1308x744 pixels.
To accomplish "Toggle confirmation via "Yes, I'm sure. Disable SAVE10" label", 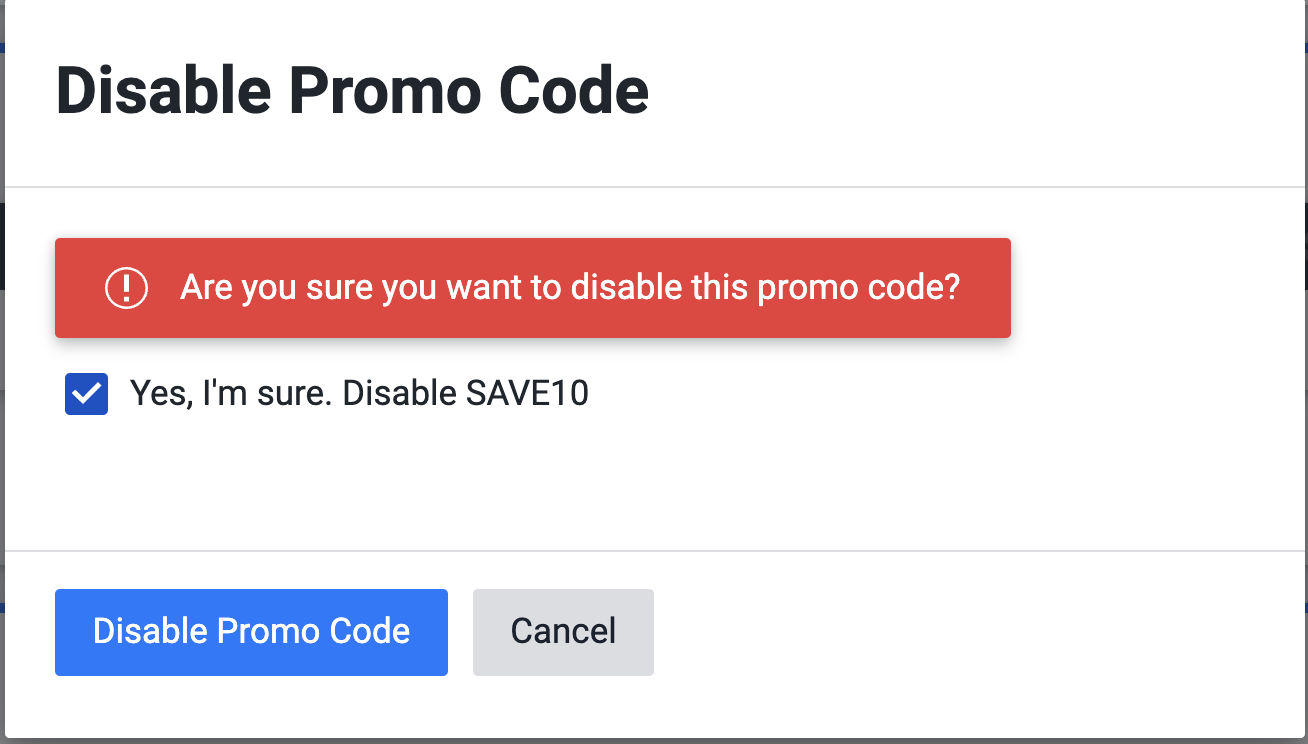I will [x=359, y=394].
